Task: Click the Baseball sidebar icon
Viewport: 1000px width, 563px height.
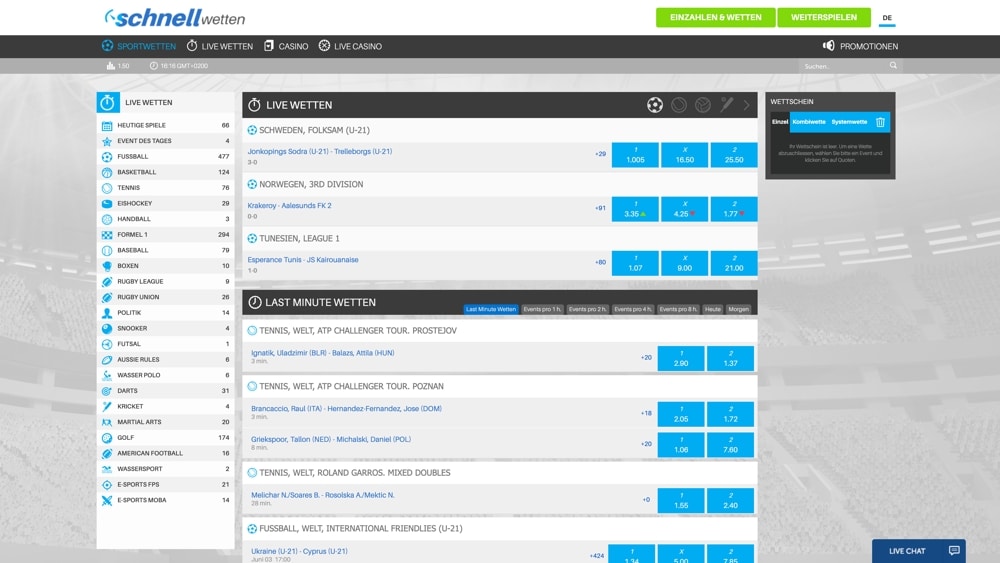Action: (x=107, y=251)
